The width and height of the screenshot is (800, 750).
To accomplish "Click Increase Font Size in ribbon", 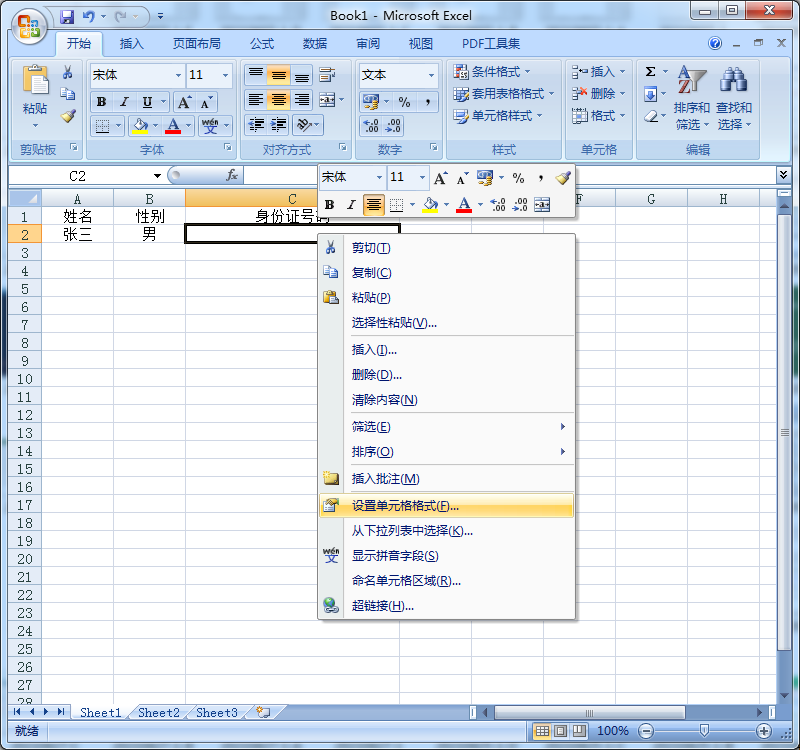I will pos(184,103).
